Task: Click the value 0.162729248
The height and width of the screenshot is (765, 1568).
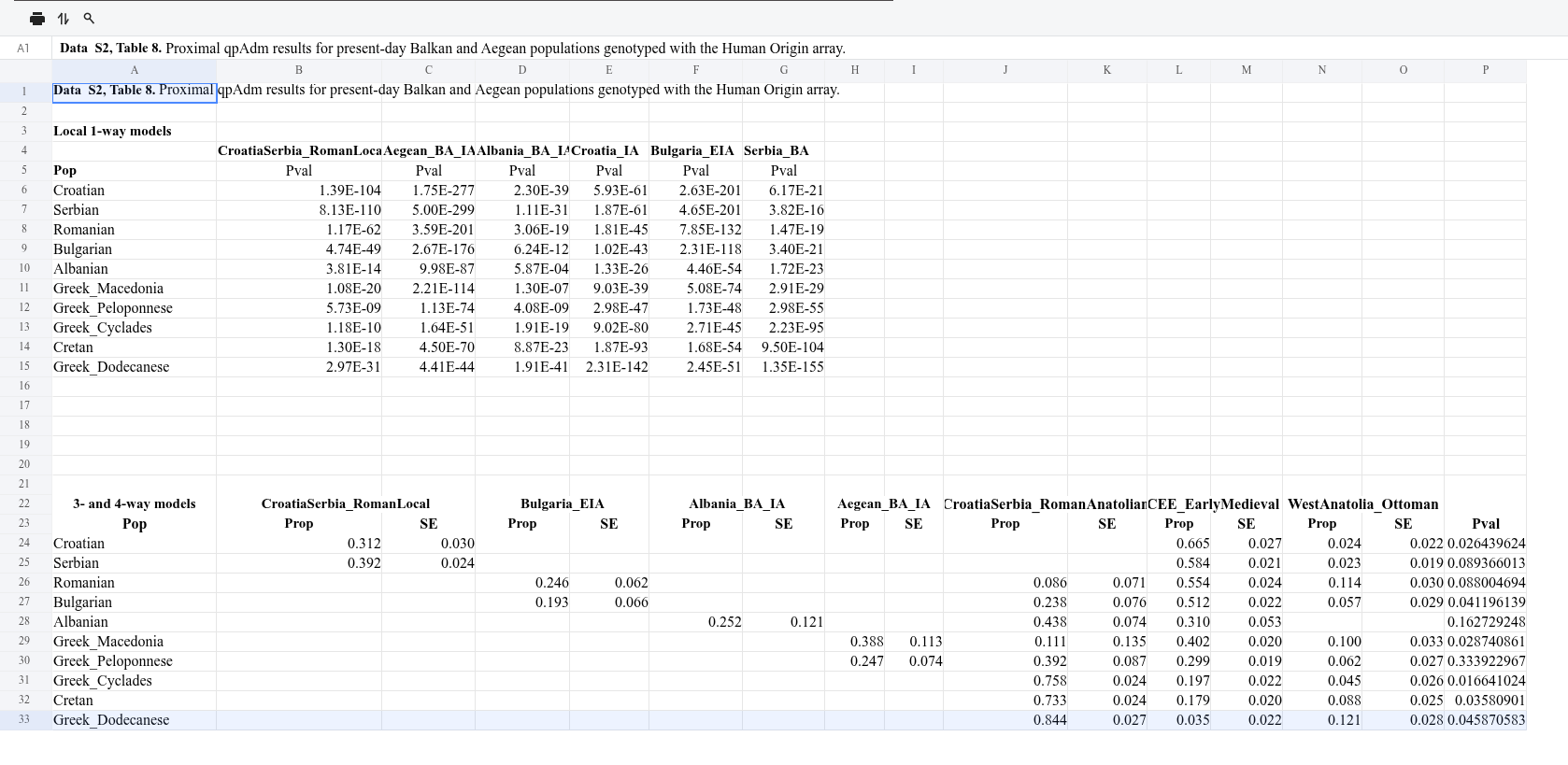Action: 1487,621
